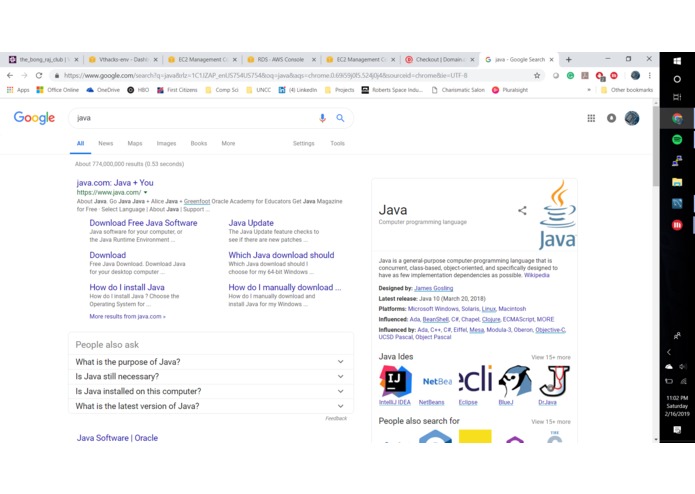Screen dimensions: 695x494
Task: Click the browser address bar
Action: click(x=293, y=75)
